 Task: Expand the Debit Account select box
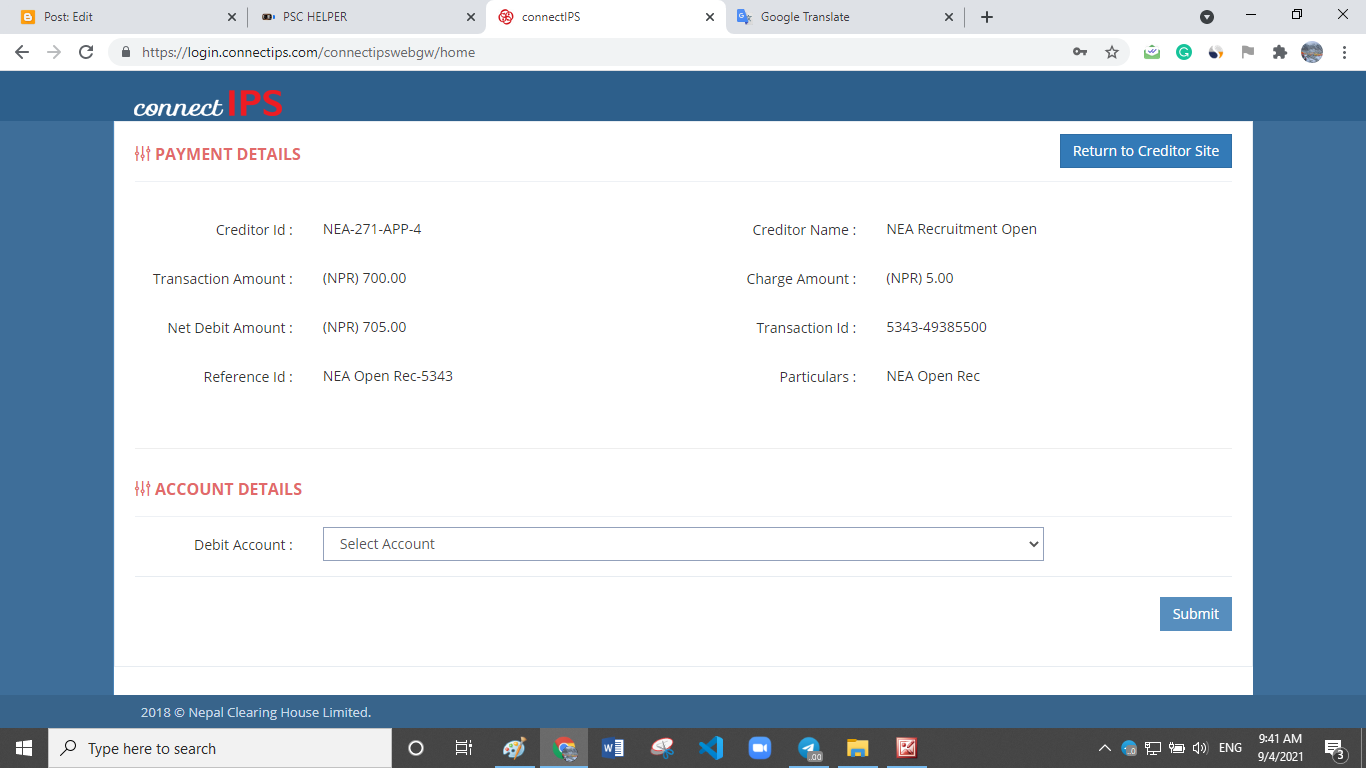pyautogui.click(x=683, y=544)
